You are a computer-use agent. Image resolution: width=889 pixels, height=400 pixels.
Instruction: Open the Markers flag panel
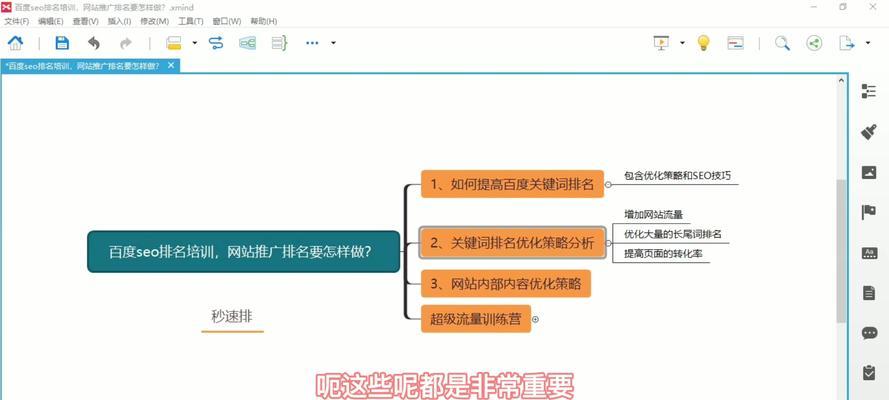point(869,212)
